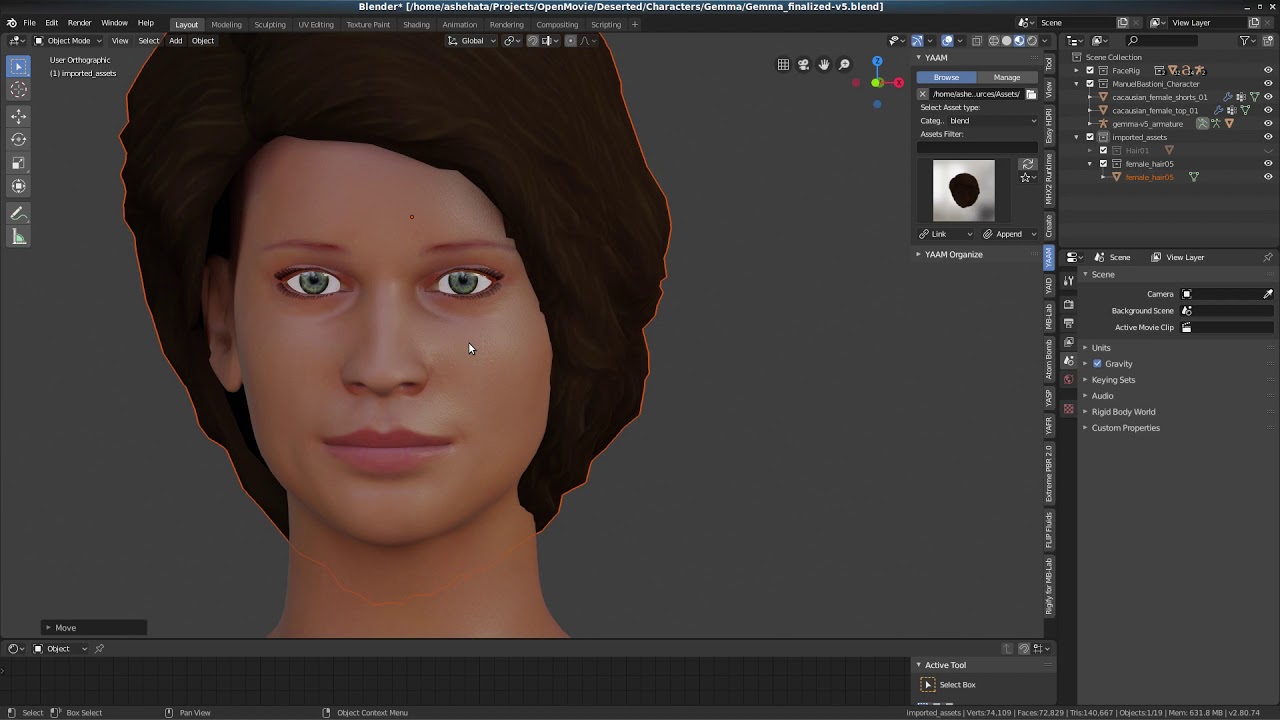Open the File menu

[30, 23]
